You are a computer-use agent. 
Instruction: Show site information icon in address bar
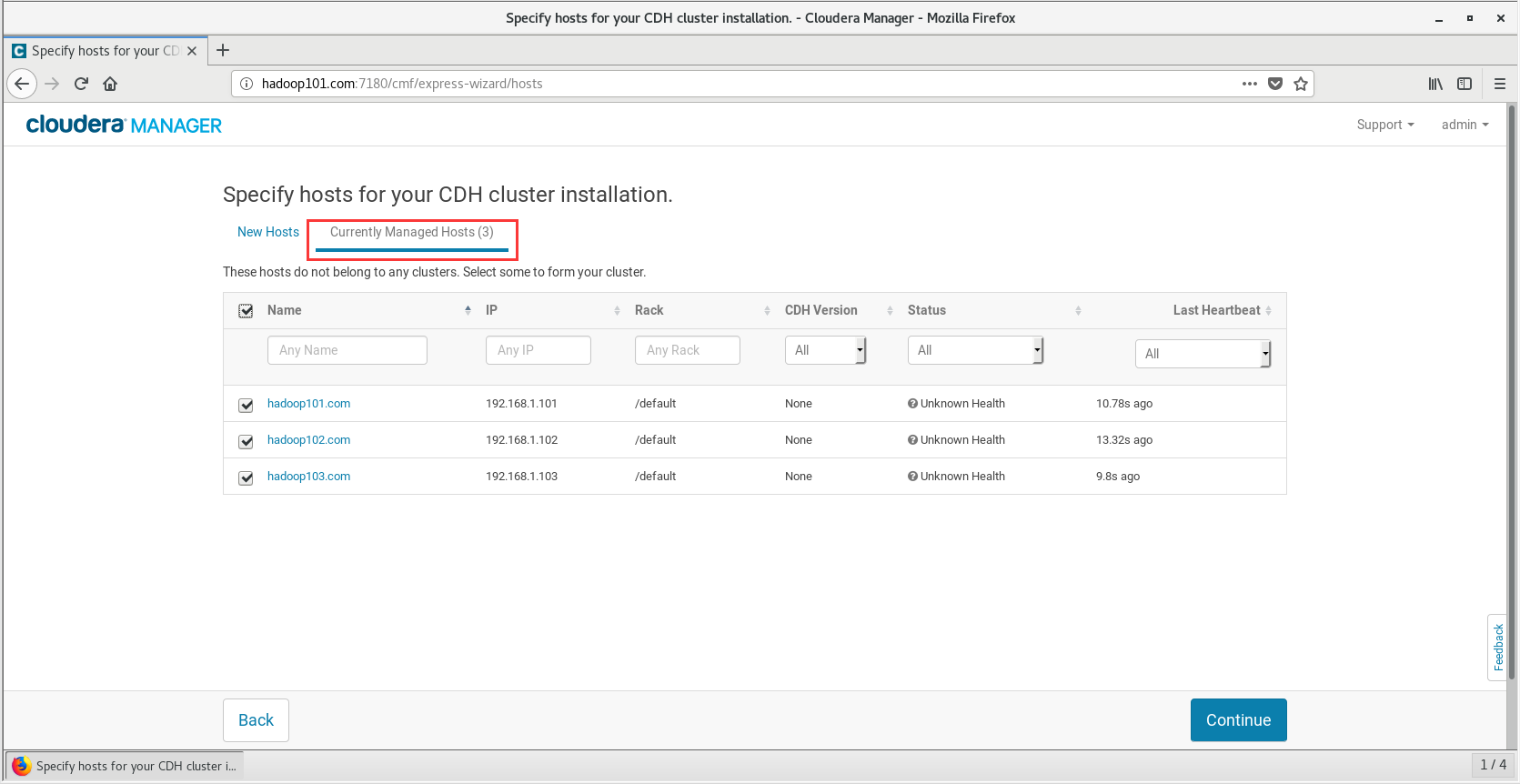pos(246,84)
